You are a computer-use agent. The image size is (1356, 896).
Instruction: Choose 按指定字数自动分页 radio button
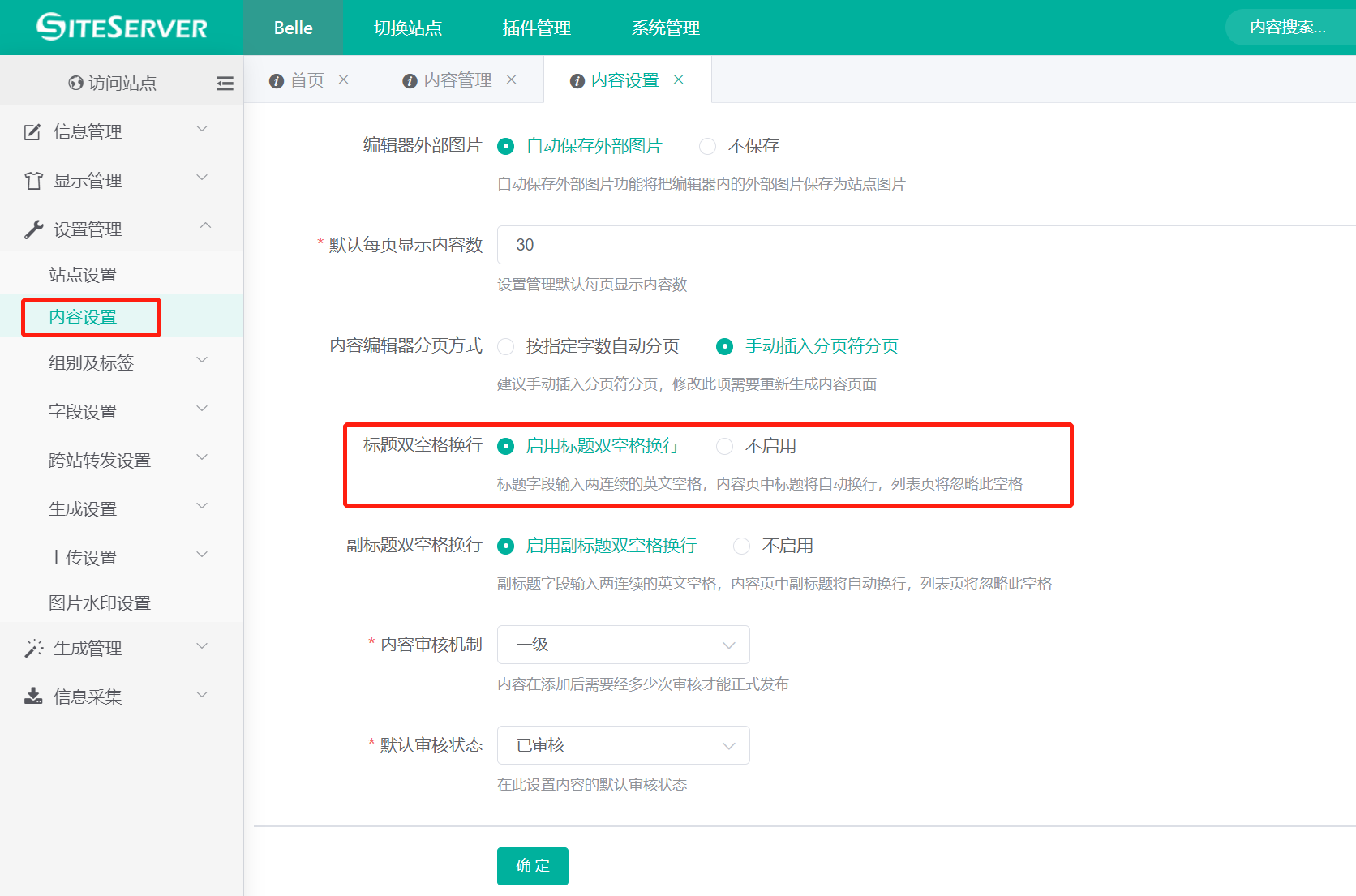pos(506,347)
